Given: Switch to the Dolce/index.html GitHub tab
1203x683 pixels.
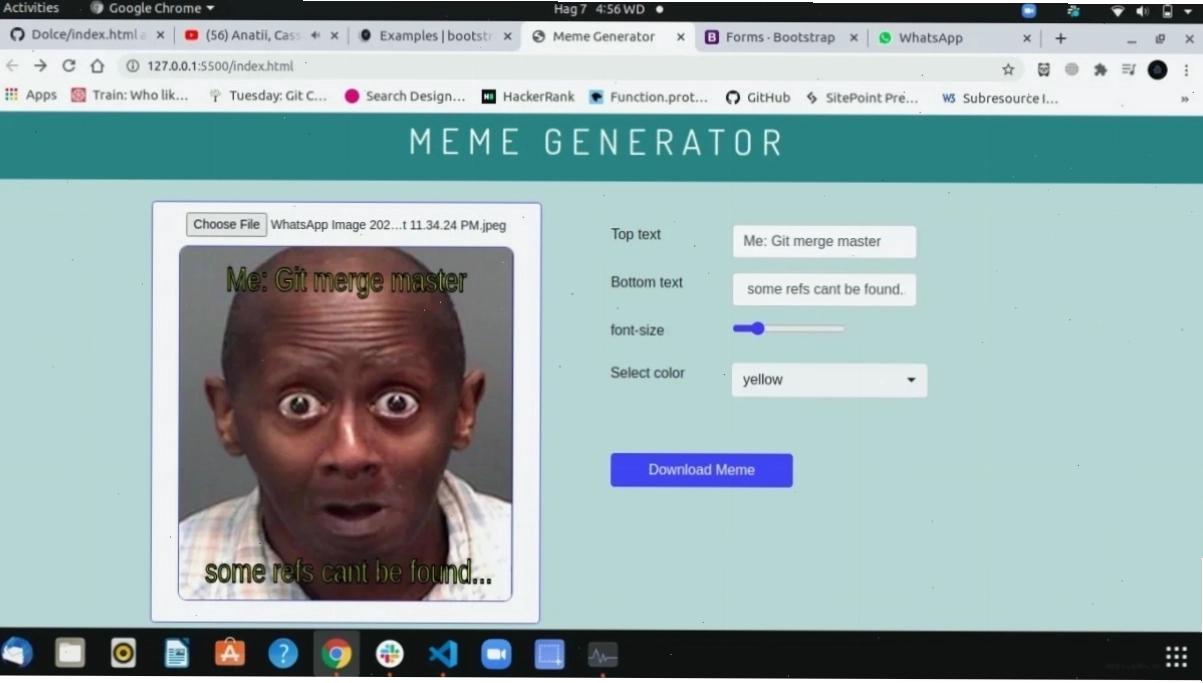Looking at the screenshot, I should [78, 36].
